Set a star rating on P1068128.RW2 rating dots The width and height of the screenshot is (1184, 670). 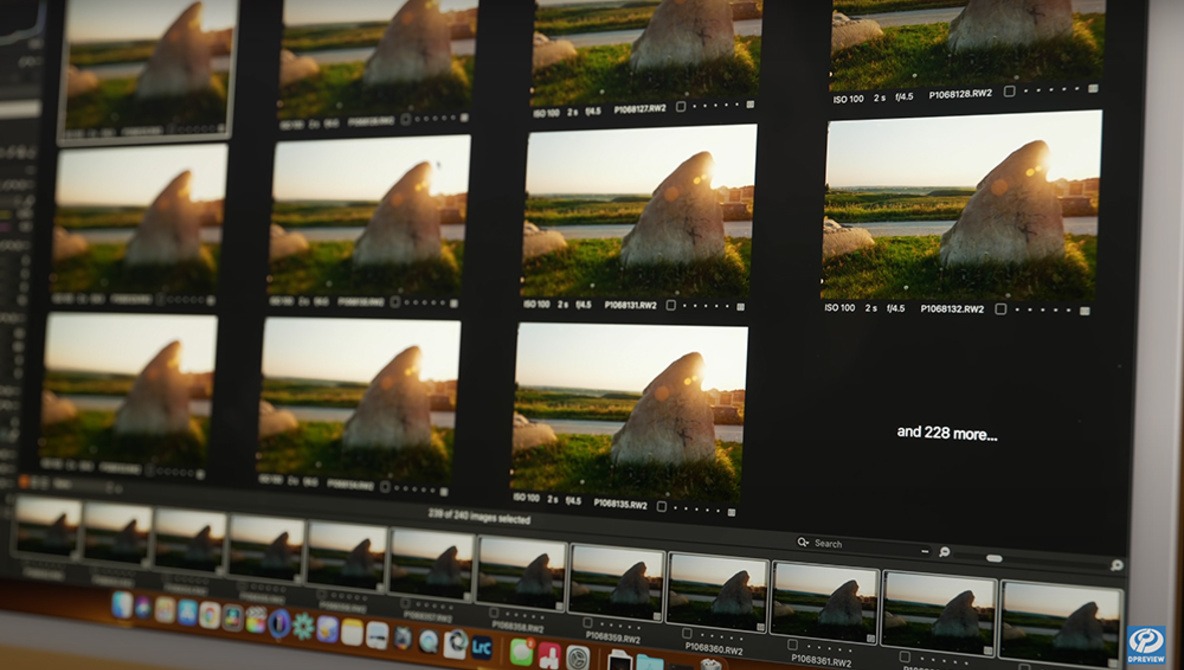pos(1050,91)
